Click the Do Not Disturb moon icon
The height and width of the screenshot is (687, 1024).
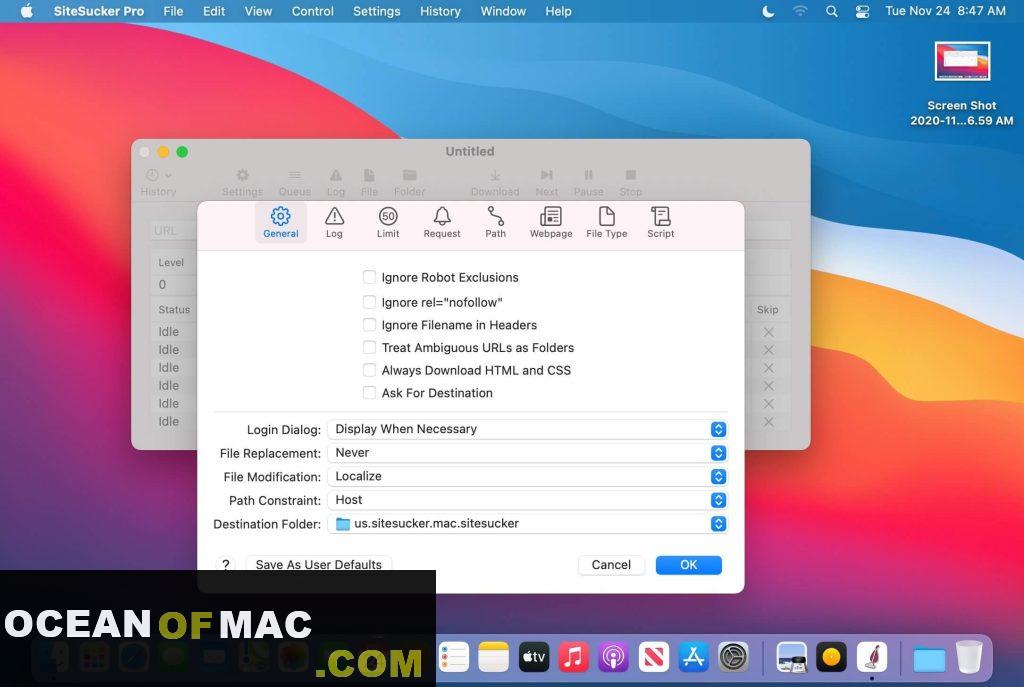tap(769, 11)
